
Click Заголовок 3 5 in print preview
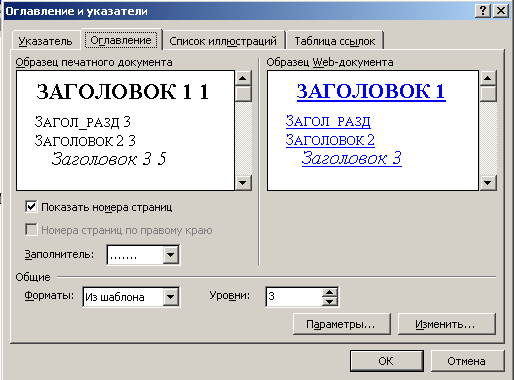coord(109,159)
